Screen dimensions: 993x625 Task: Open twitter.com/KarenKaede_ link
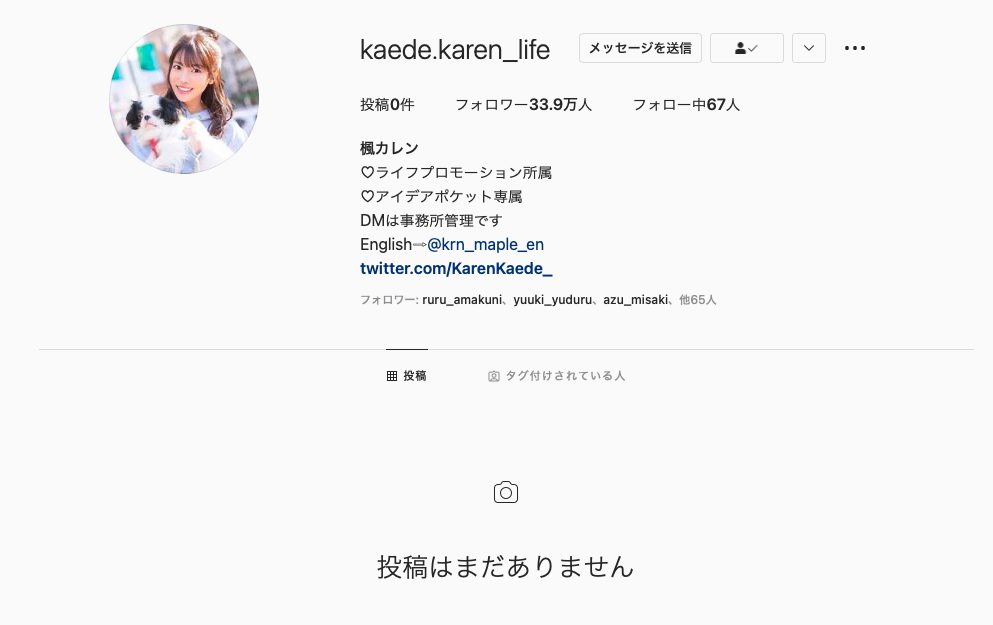coord(456,268)
